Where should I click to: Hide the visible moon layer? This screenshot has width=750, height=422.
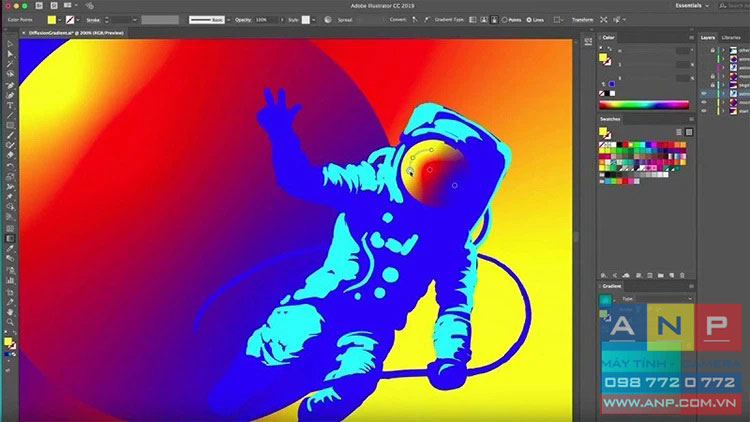704,102
